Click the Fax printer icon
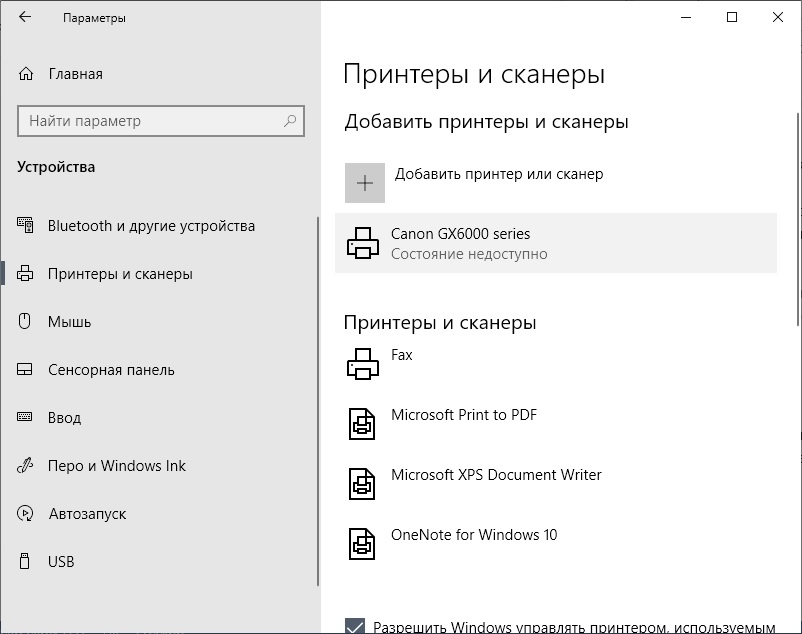This screenshot has height=634, width=802. pyautogui.click(x=363, y=364)
